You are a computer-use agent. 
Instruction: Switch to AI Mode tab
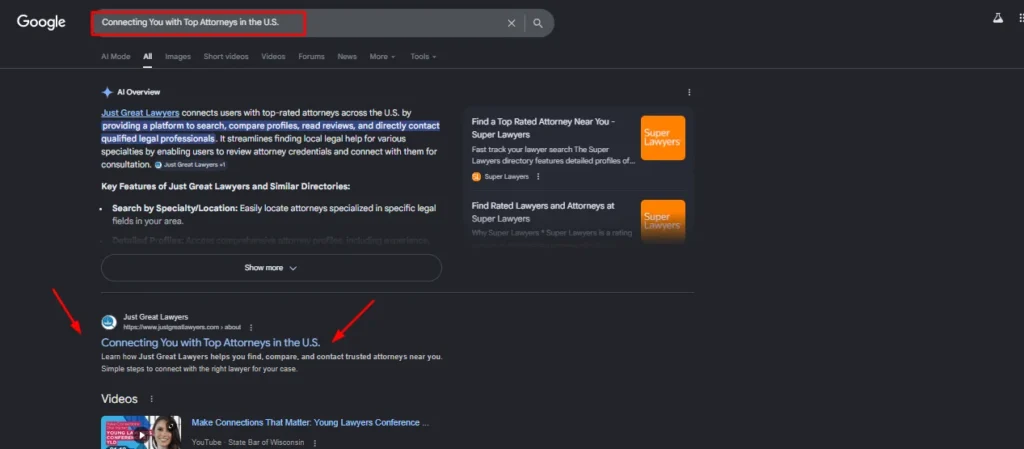coord(116,57)
